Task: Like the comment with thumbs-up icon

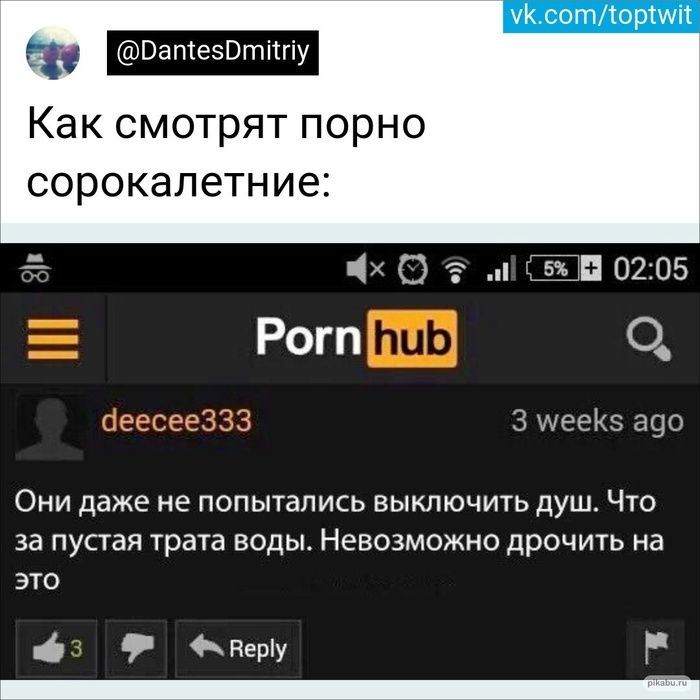Action: [56, 649]
